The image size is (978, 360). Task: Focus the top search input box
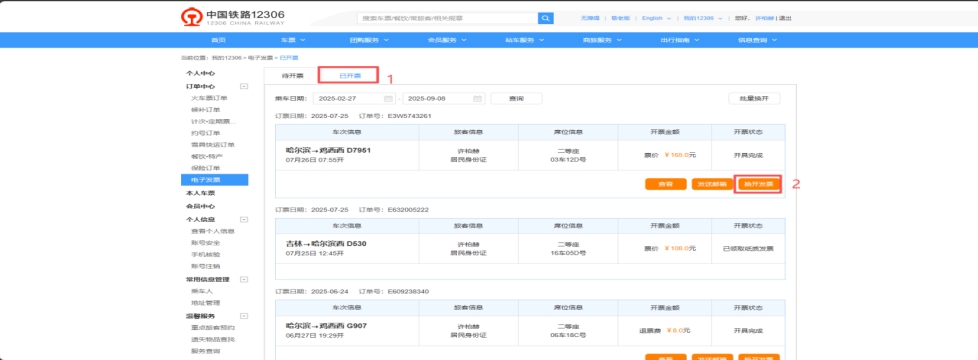click(x=447, y=18)
